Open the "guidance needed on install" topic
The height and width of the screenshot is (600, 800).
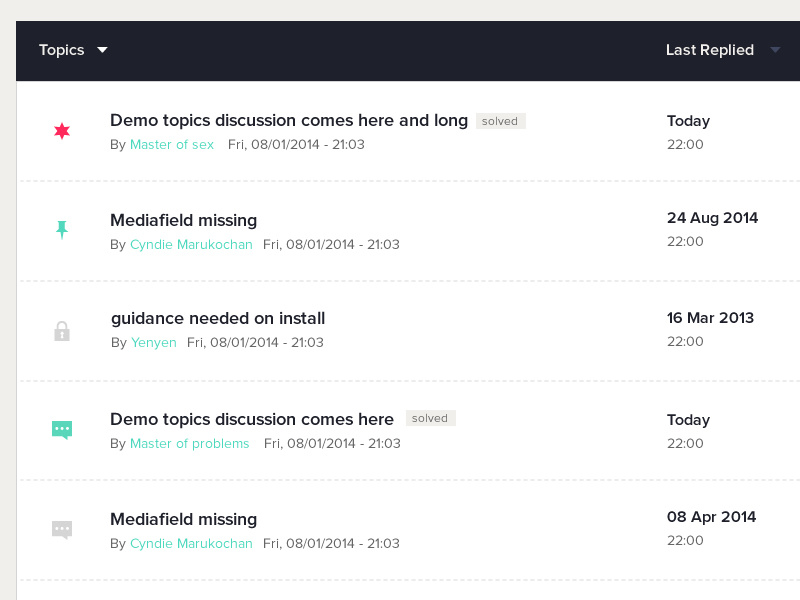(218, 319)
